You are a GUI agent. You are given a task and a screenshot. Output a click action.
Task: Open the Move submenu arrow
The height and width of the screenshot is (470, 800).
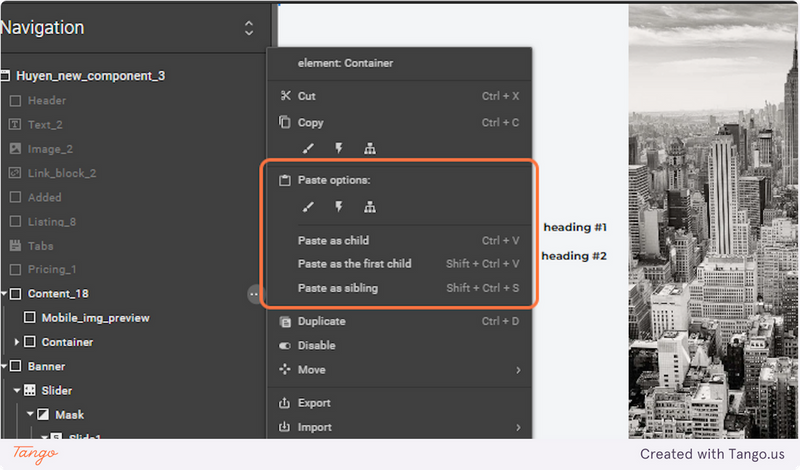pyautogui.click(x=518, y=370)
